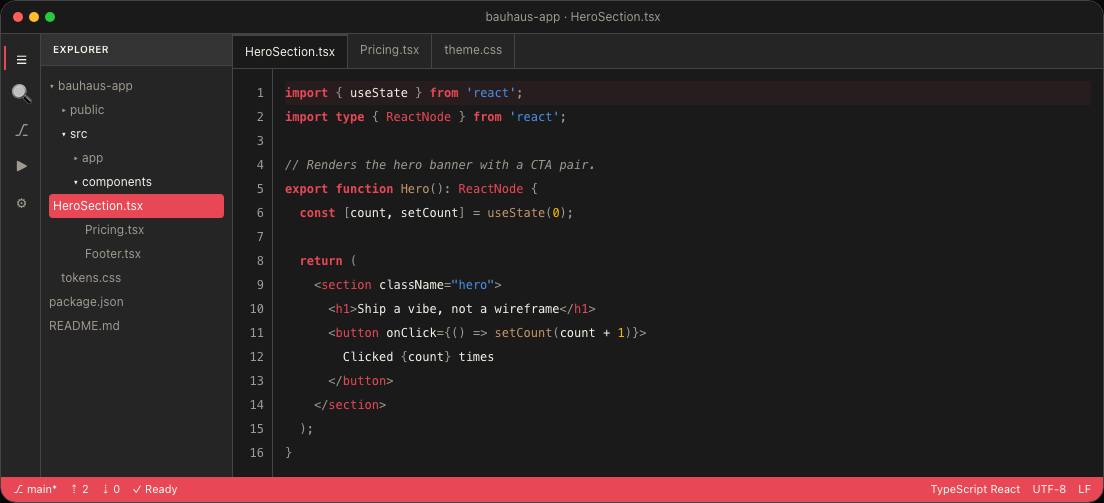Switch to the theme.css tab
The height and width of the screenshot is (503, 1104).
pyautogui.click(x=473, y=51)
